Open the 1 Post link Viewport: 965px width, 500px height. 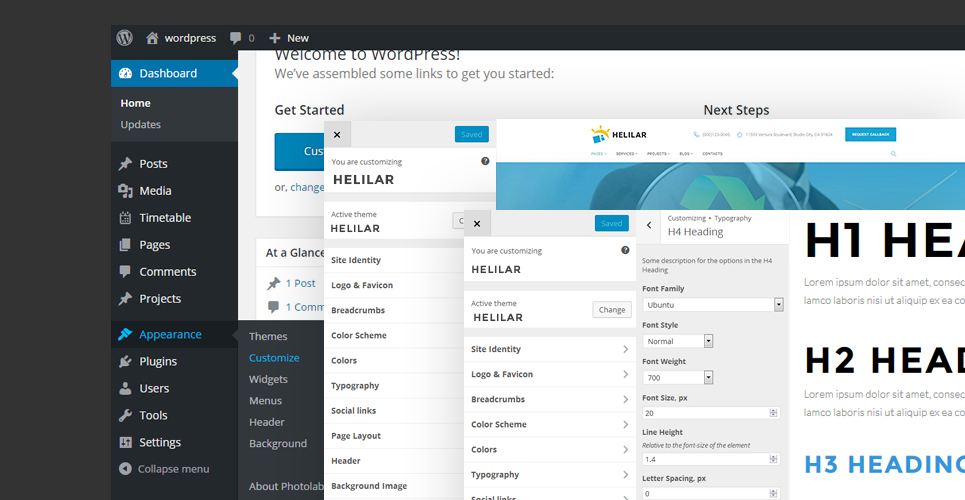click(x=300, y=283)
